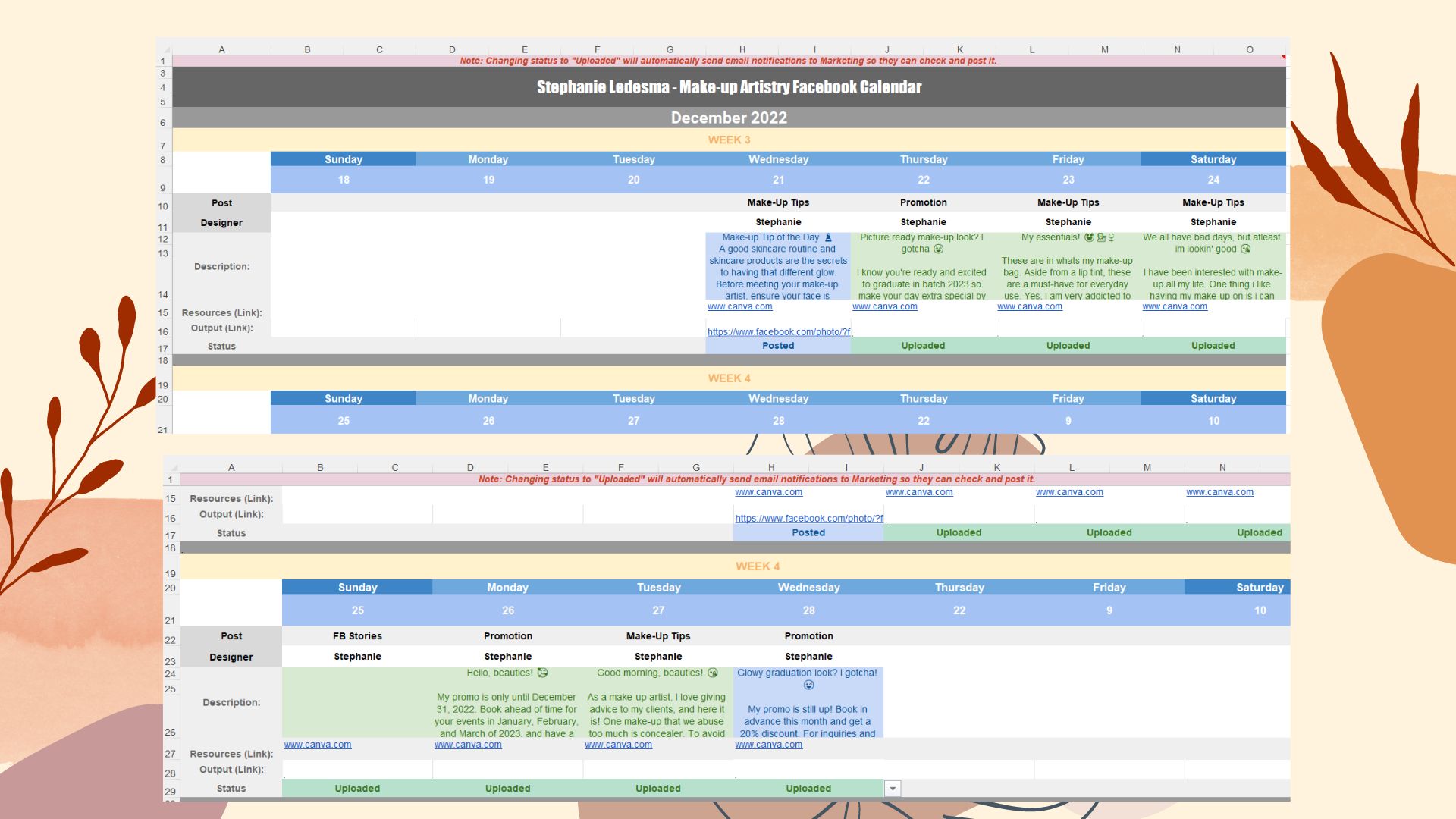Screen dimensions: 1456x819
Task: Click the Thursday 22 Promotion post cell
Action: click(x=923, y=202)
